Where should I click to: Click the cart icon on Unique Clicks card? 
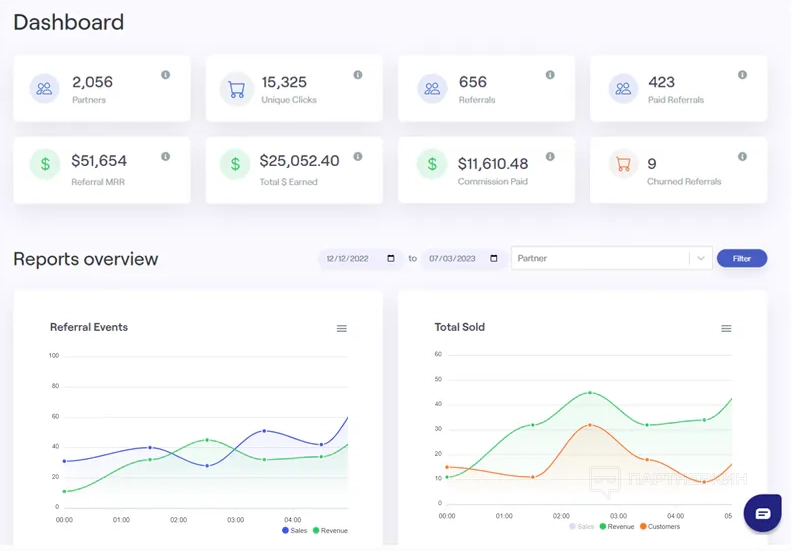(237, 89)
